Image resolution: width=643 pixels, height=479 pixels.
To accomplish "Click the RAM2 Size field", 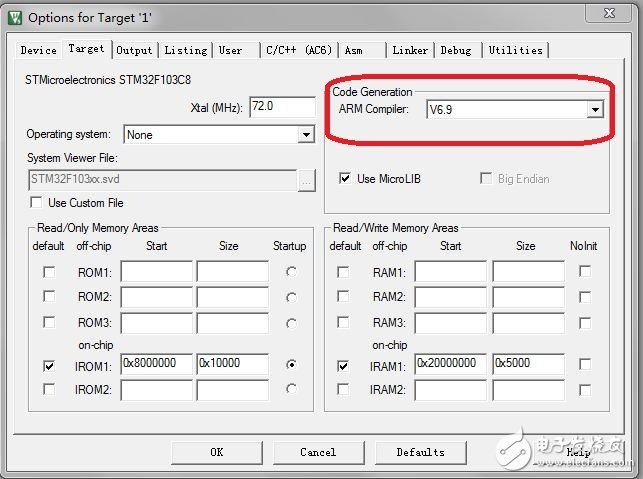I will click(x=528, y=297).
